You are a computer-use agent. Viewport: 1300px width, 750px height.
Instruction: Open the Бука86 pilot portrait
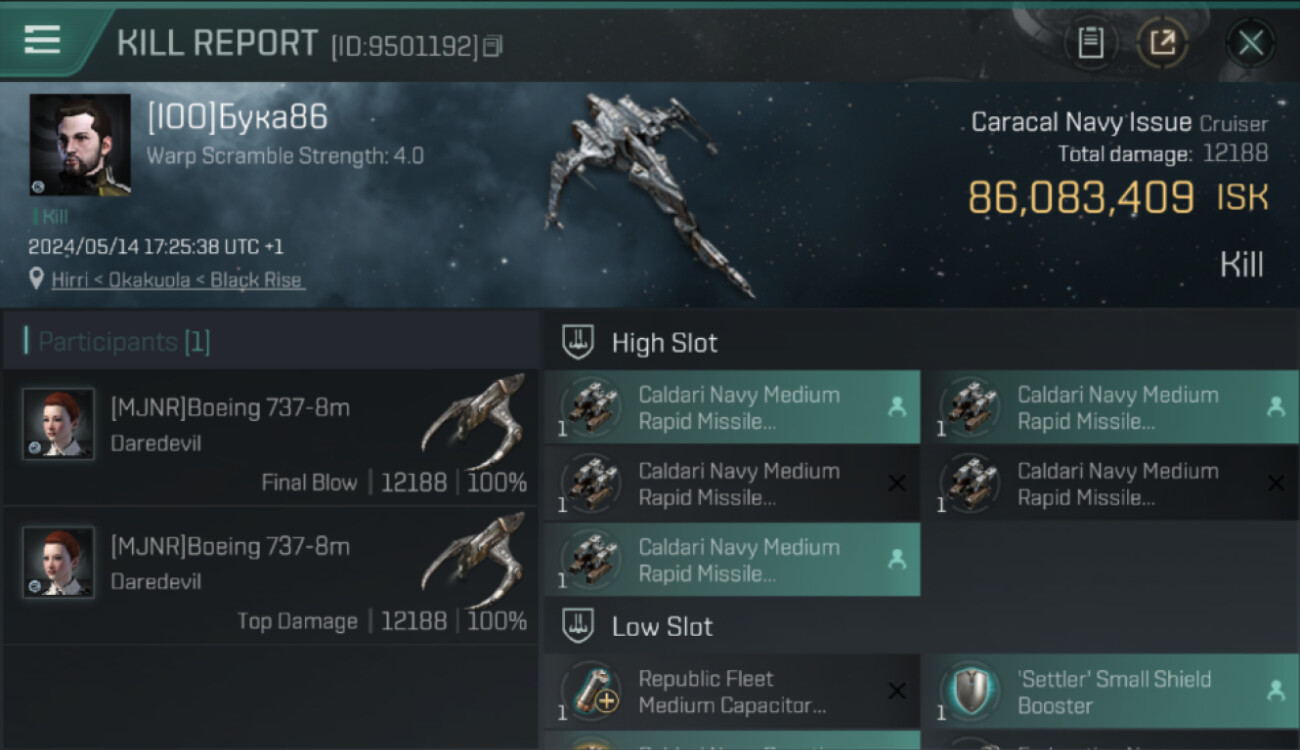[80, 145]
